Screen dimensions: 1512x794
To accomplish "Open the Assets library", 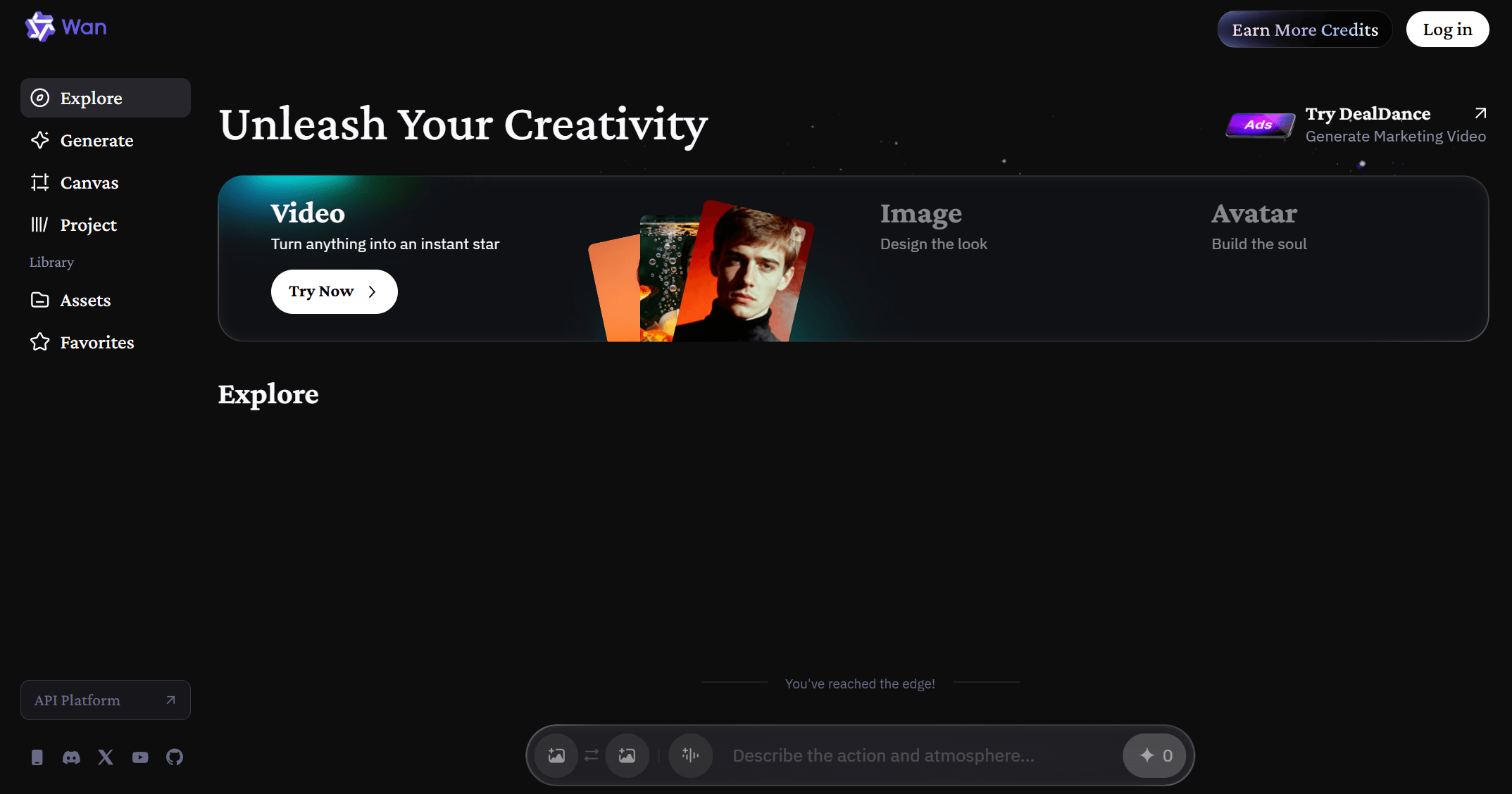I will (x=85, y=301).
